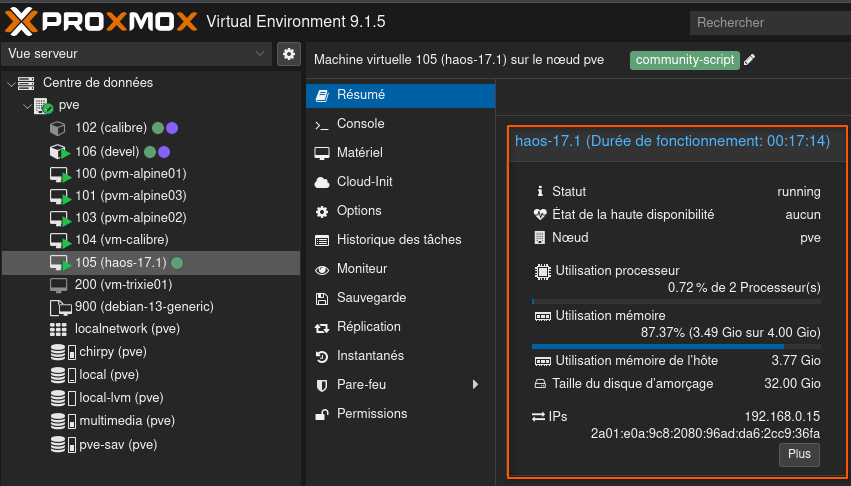This screenshot has height=486, width=851.
Task: Open the Cloud-Init section
Action: pyautogui.click(x=365, y=182)
